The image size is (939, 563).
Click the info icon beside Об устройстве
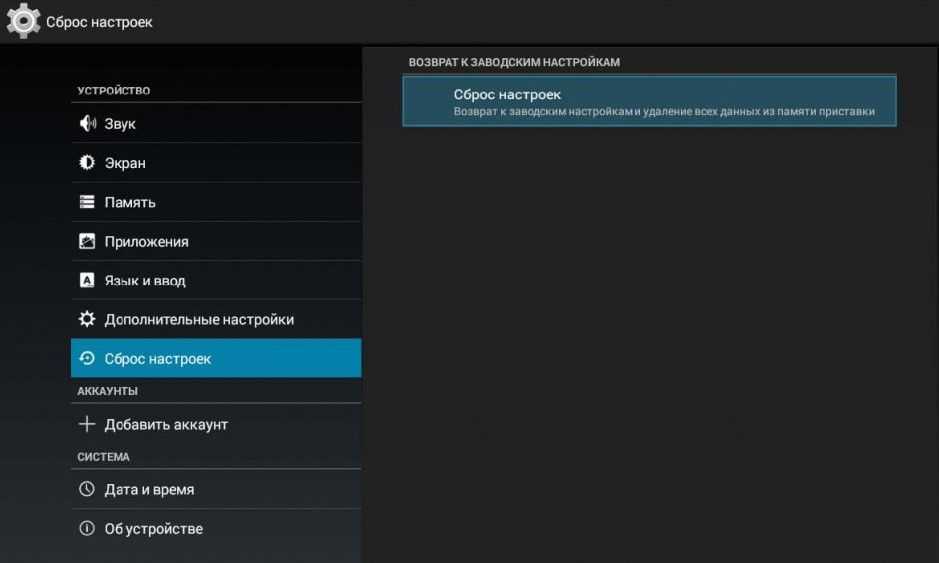coord(87,529)
